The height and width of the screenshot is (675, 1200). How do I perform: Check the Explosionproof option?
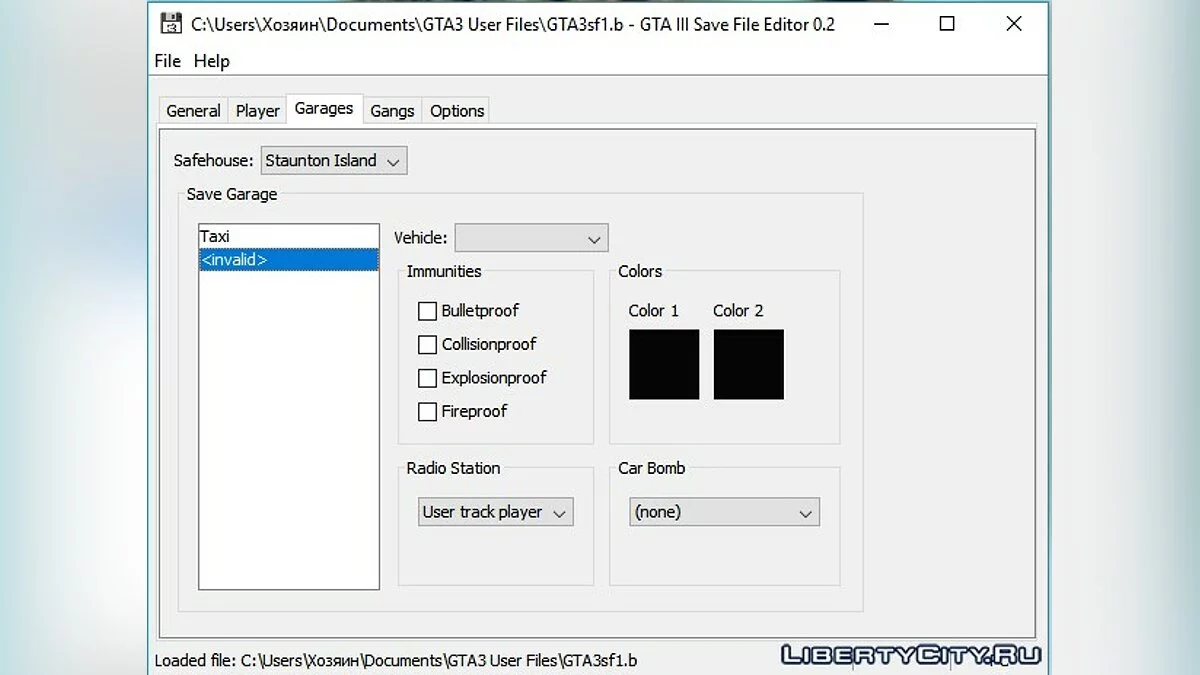click(x=427, y=378)
